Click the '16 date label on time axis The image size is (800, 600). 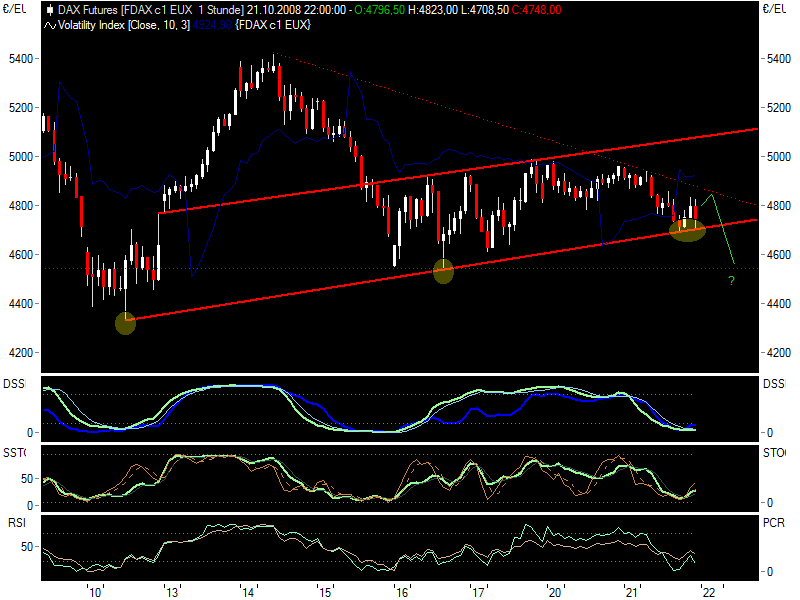point(402,592)
